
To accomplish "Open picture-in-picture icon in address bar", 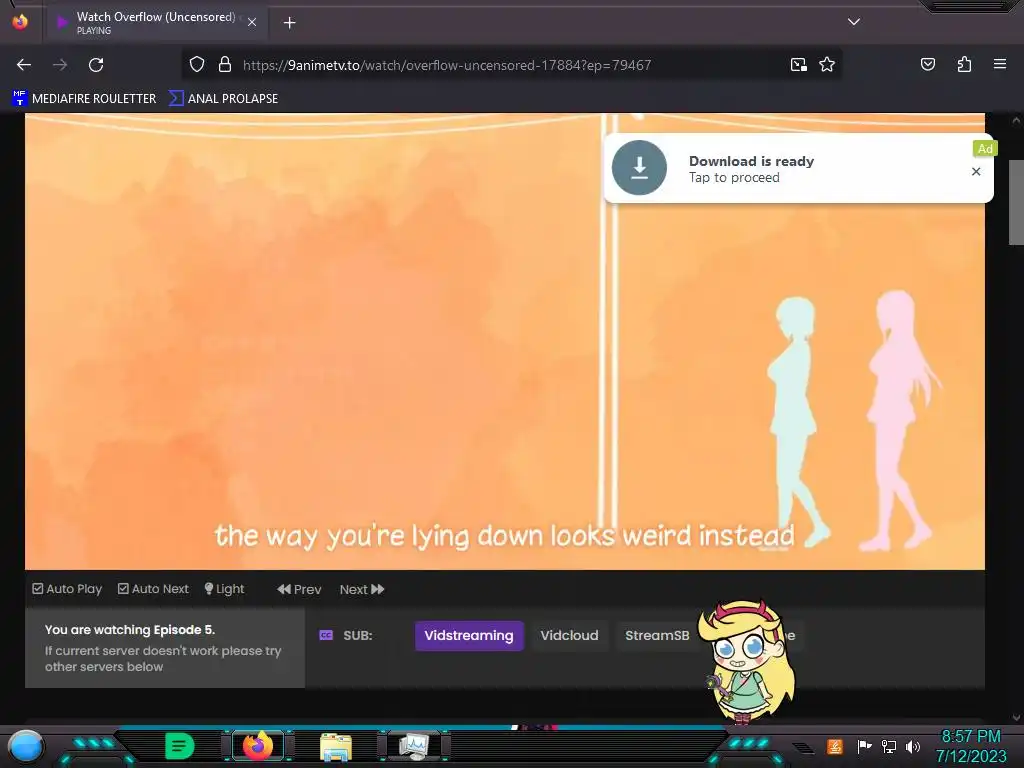I will (x=798, y=65).
